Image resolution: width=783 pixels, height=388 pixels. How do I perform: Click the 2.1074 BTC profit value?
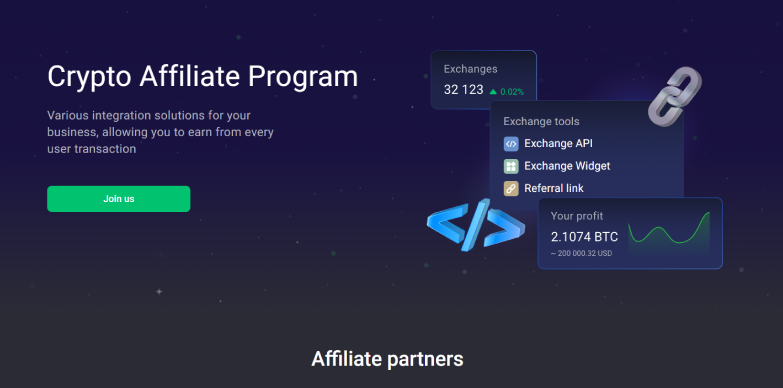click(584, 237)
